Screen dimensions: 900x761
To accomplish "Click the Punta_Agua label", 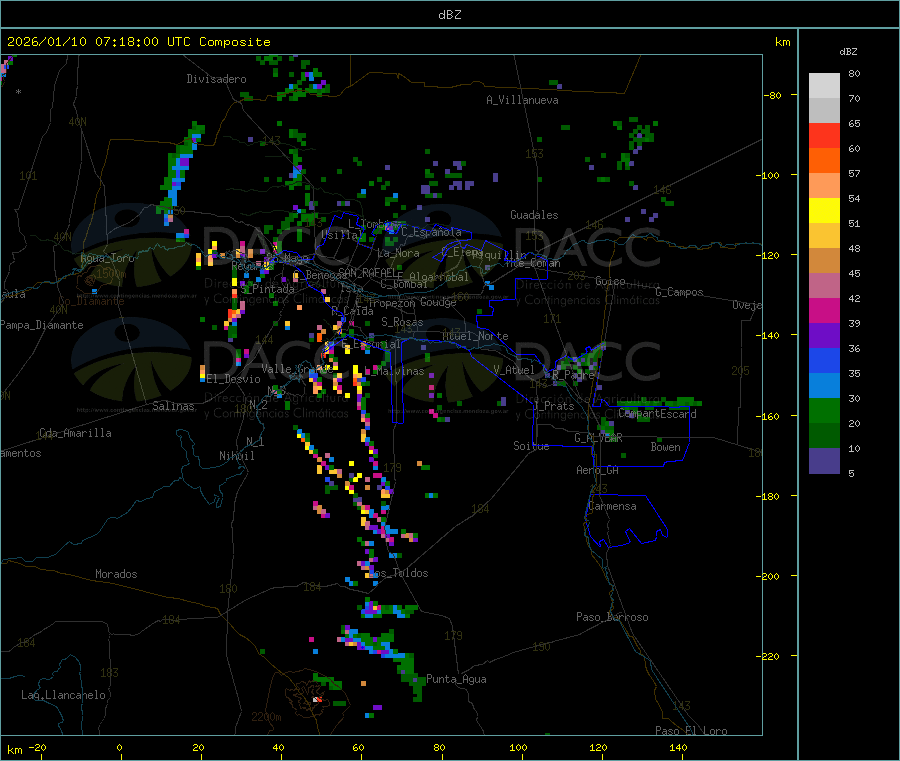I will coord(456,679).
